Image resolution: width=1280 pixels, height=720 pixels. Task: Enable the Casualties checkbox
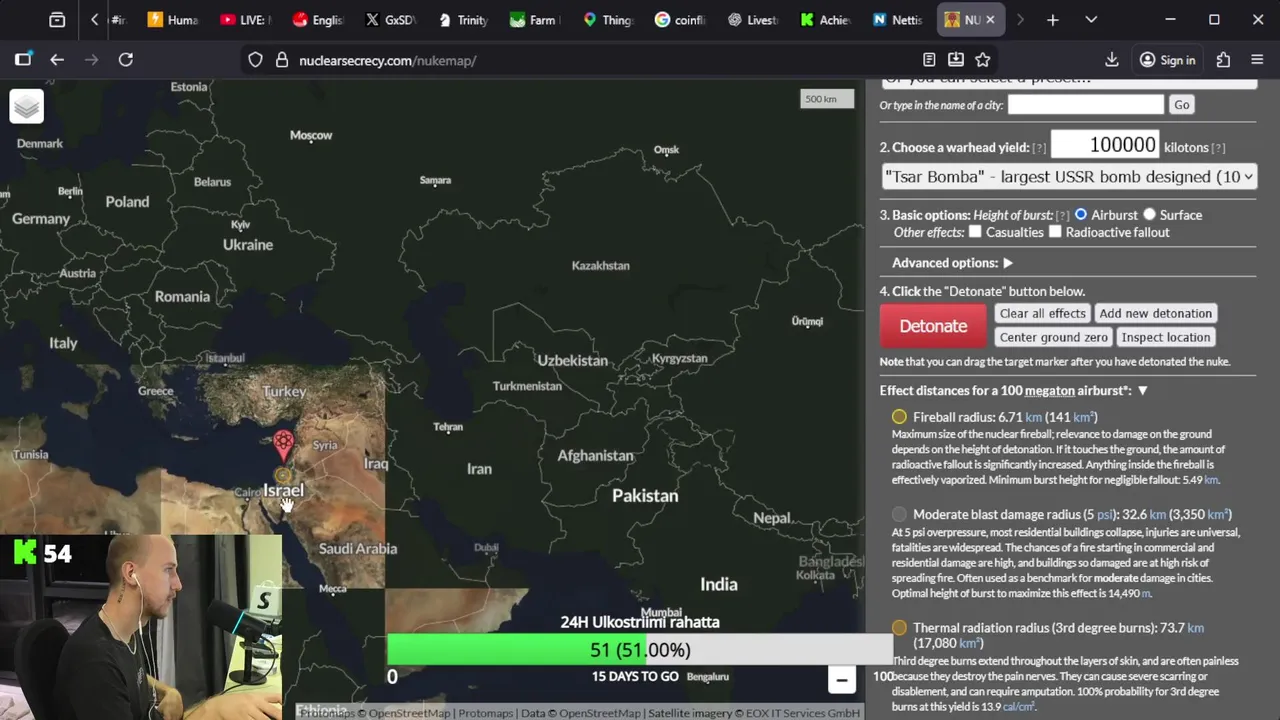[975, 232]
